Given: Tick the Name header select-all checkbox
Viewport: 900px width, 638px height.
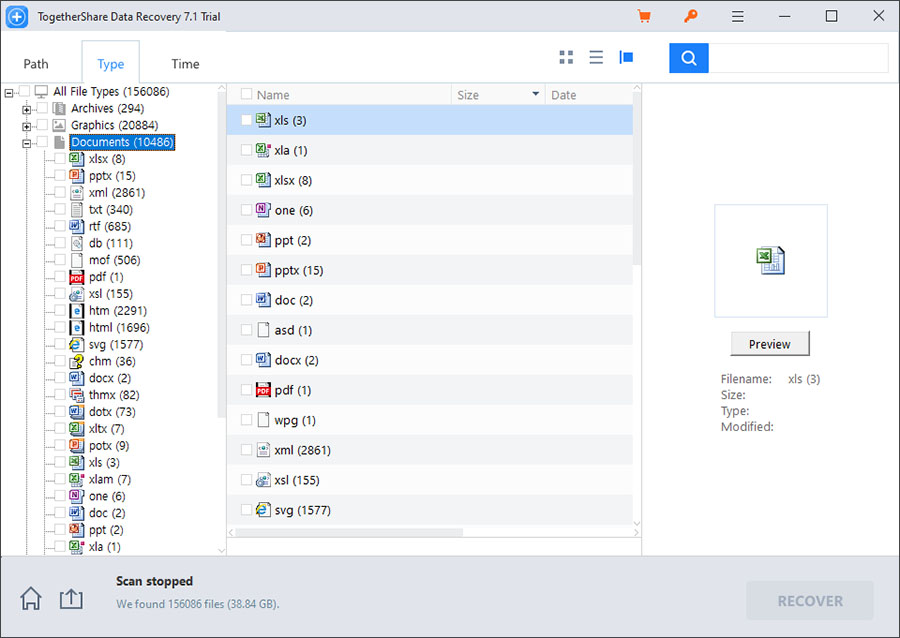Looking at the screenshot, I should [x=246, y=94].
